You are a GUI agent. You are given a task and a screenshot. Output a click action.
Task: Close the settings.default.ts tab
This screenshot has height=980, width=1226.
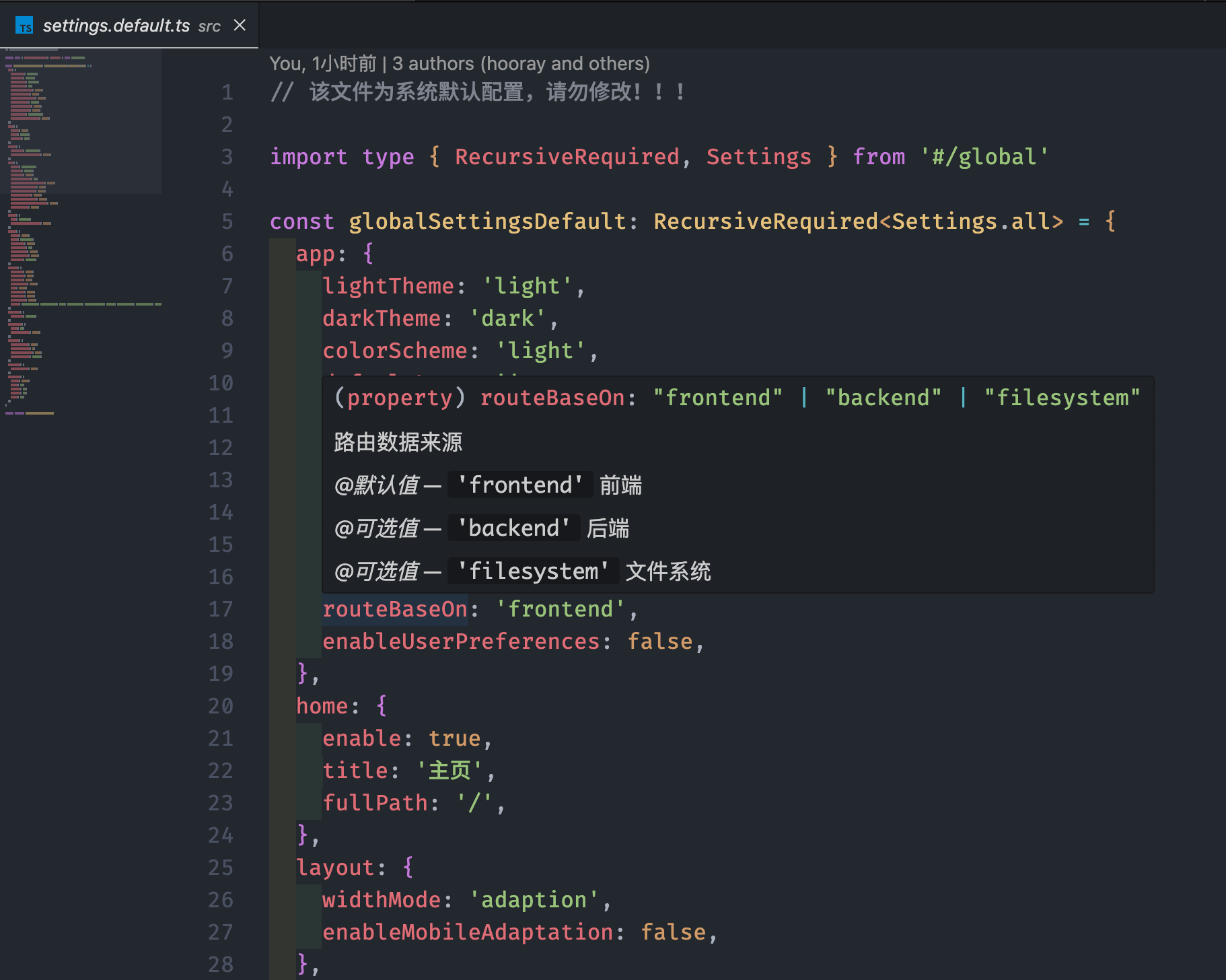point(240,26)
